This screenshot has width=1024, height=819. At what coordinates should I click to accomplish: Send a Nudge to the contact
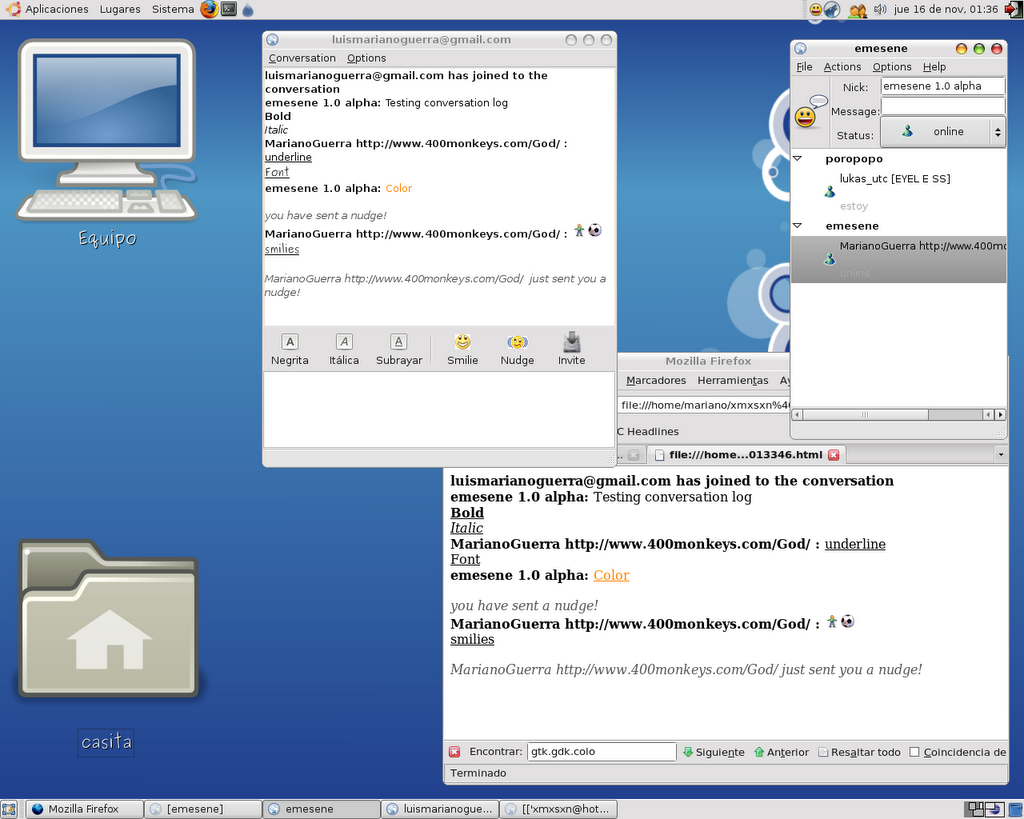click(517, 349)
